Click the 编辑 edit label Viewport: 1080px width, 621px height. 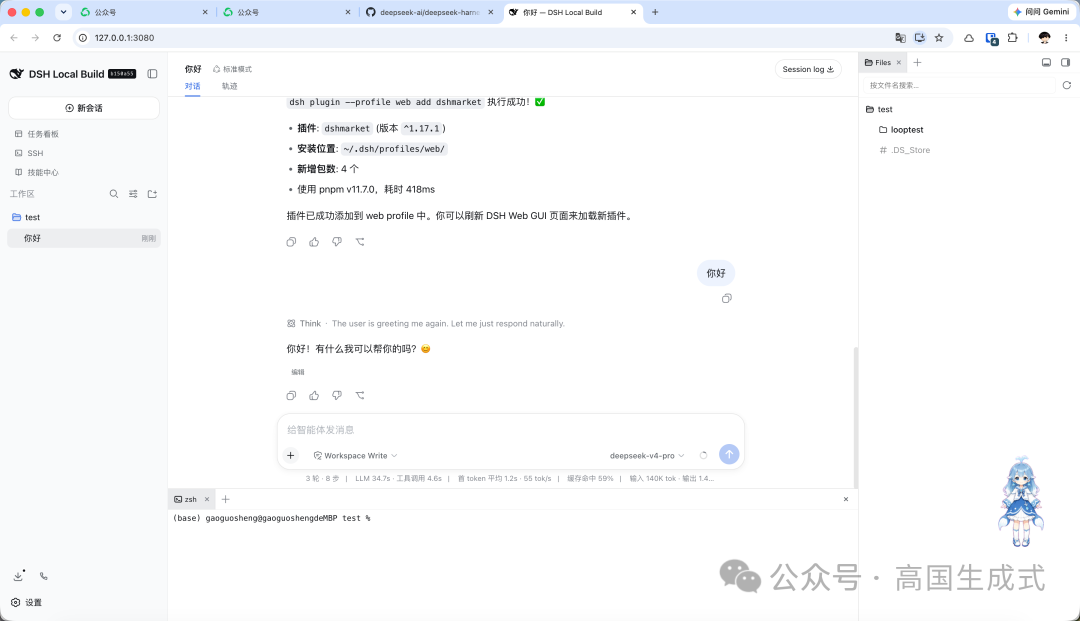(298, 372)
